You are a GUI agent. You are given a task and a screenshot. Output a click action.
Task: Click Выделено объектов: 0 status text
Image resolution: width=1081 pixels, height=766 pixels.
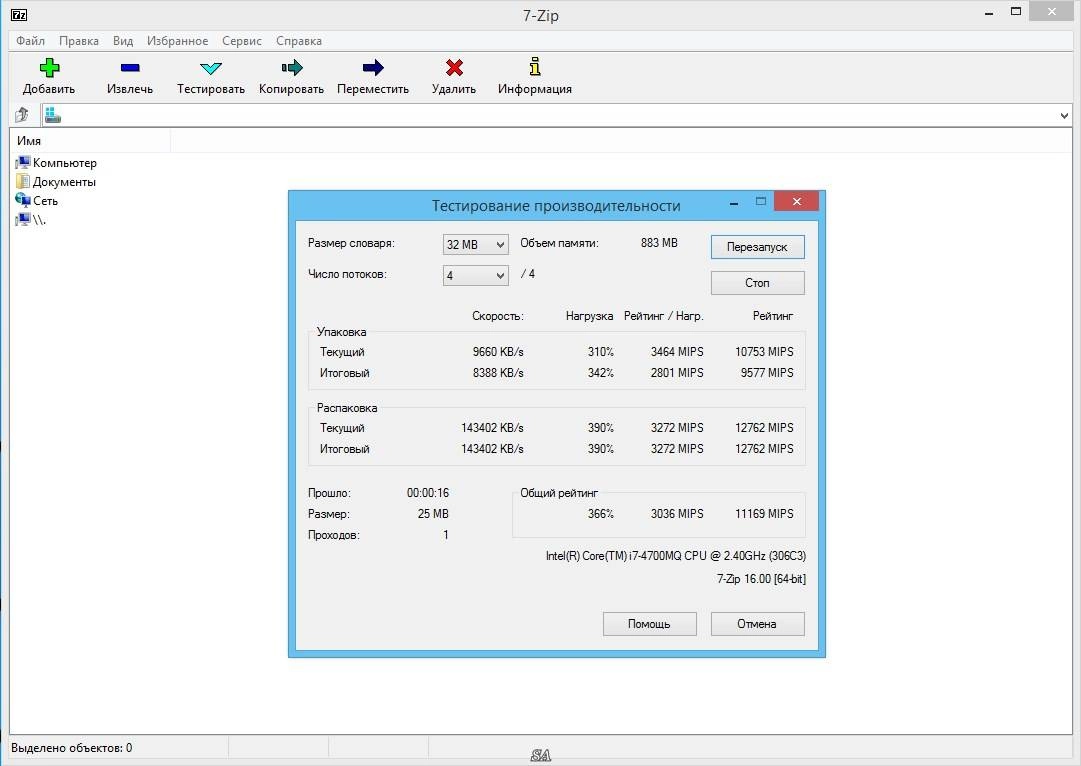(x=72, y=748)
